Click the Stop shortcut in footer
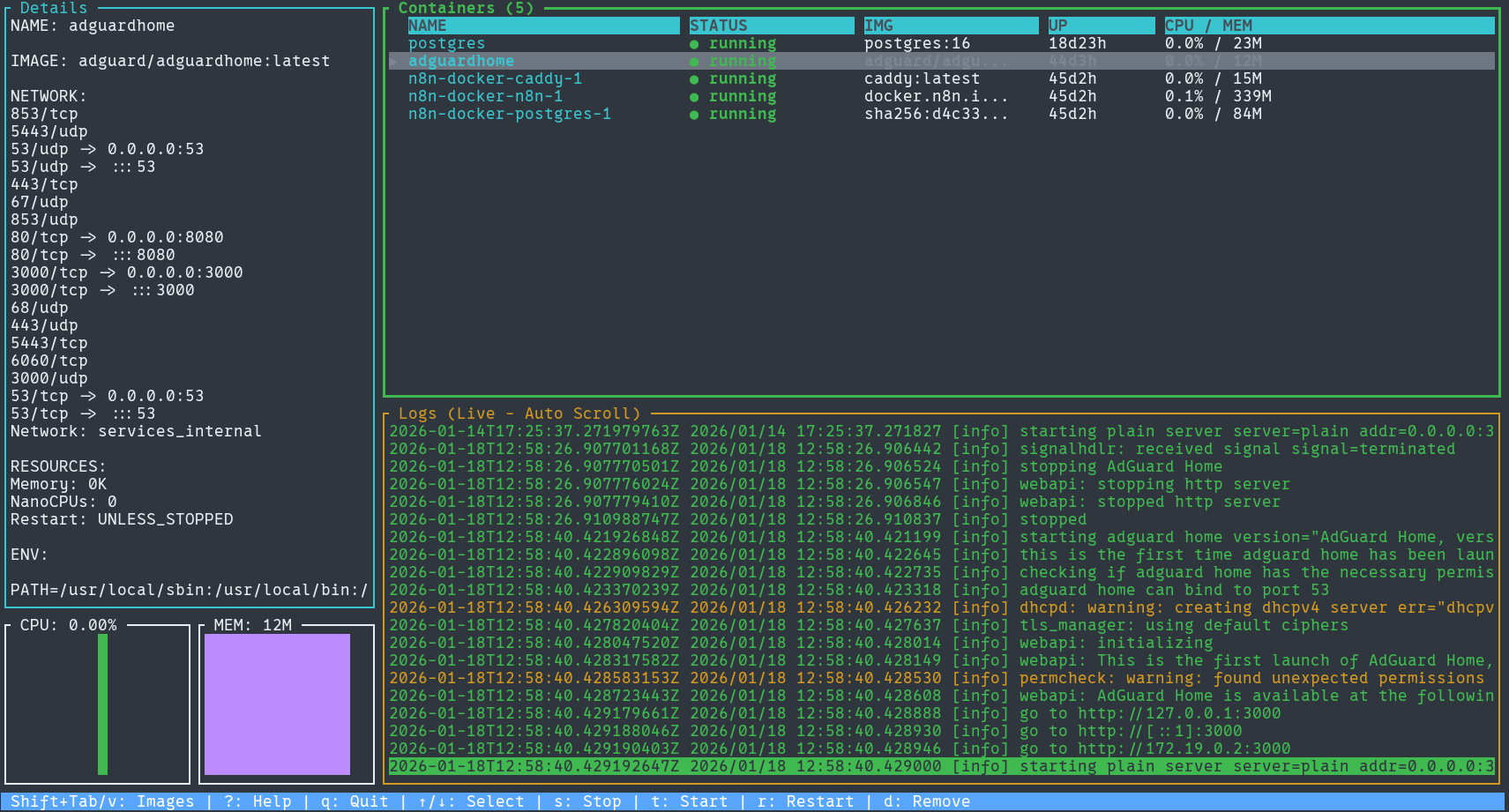This screenshot has width=1509, height=812. tap(587, 801)
